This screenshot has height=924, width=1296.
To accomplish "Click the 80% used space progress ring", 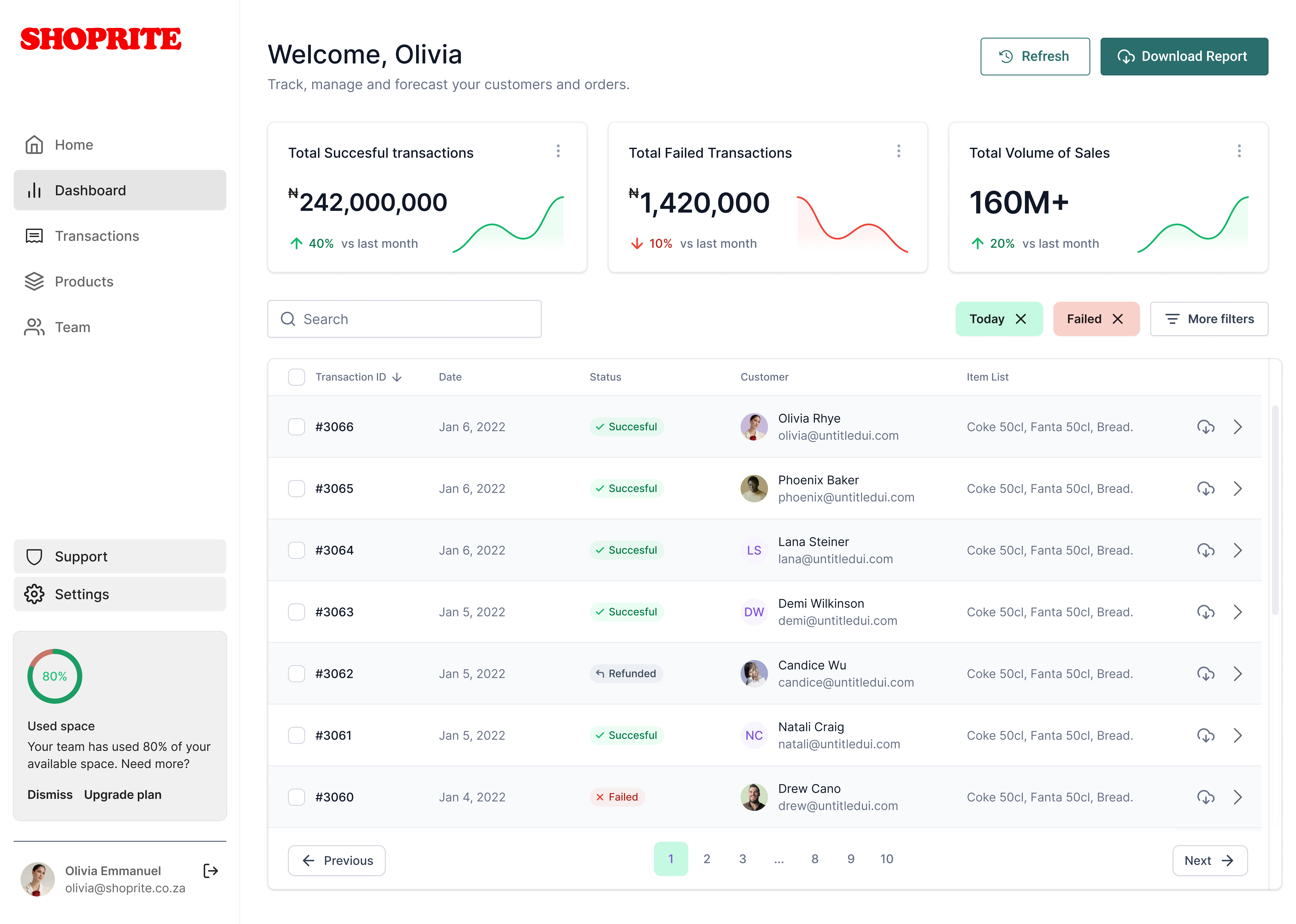I will pos(55,676).
